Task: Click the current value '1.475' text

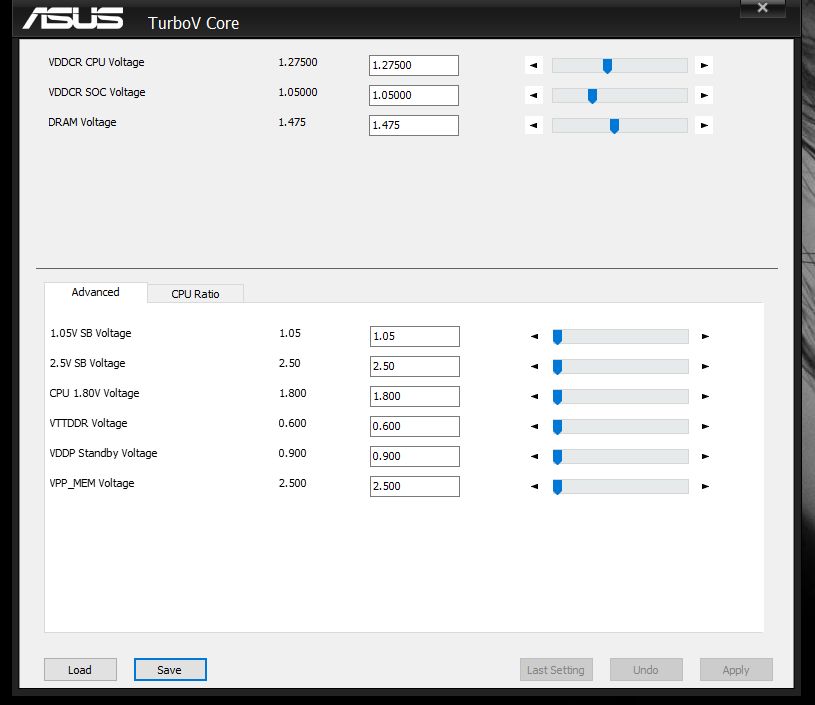Action: [292, 123]
